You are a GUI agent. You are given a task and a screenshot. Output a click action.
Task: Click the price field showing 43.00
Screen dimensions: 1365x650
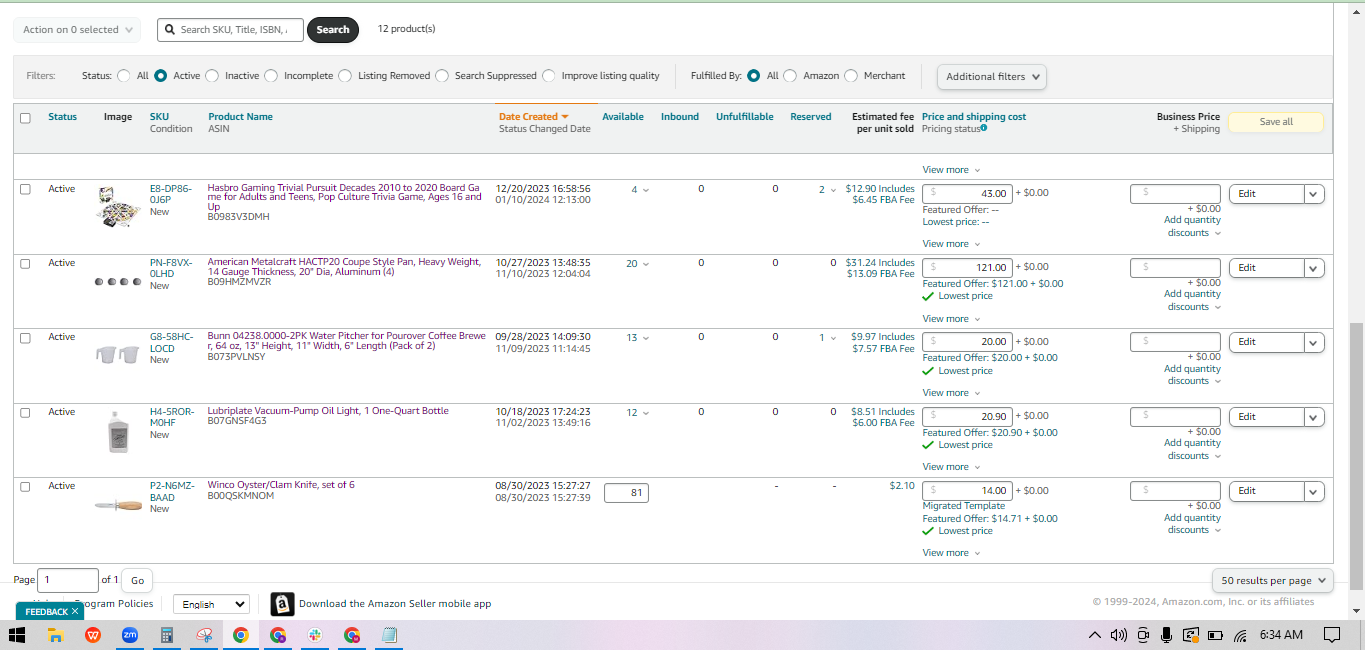[967, 193]
